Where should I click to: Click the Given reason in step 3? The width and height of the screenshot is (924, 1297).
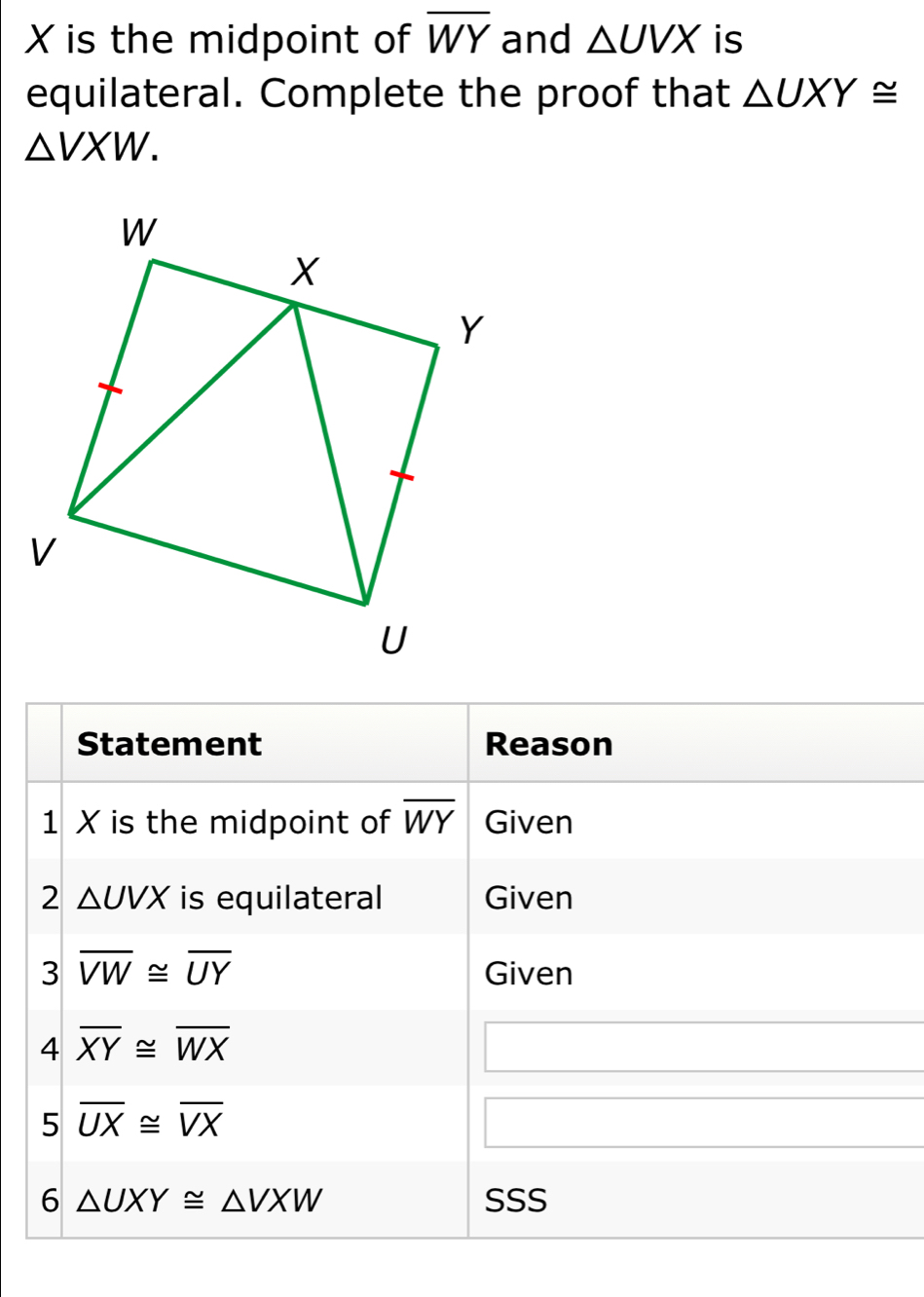529,973
